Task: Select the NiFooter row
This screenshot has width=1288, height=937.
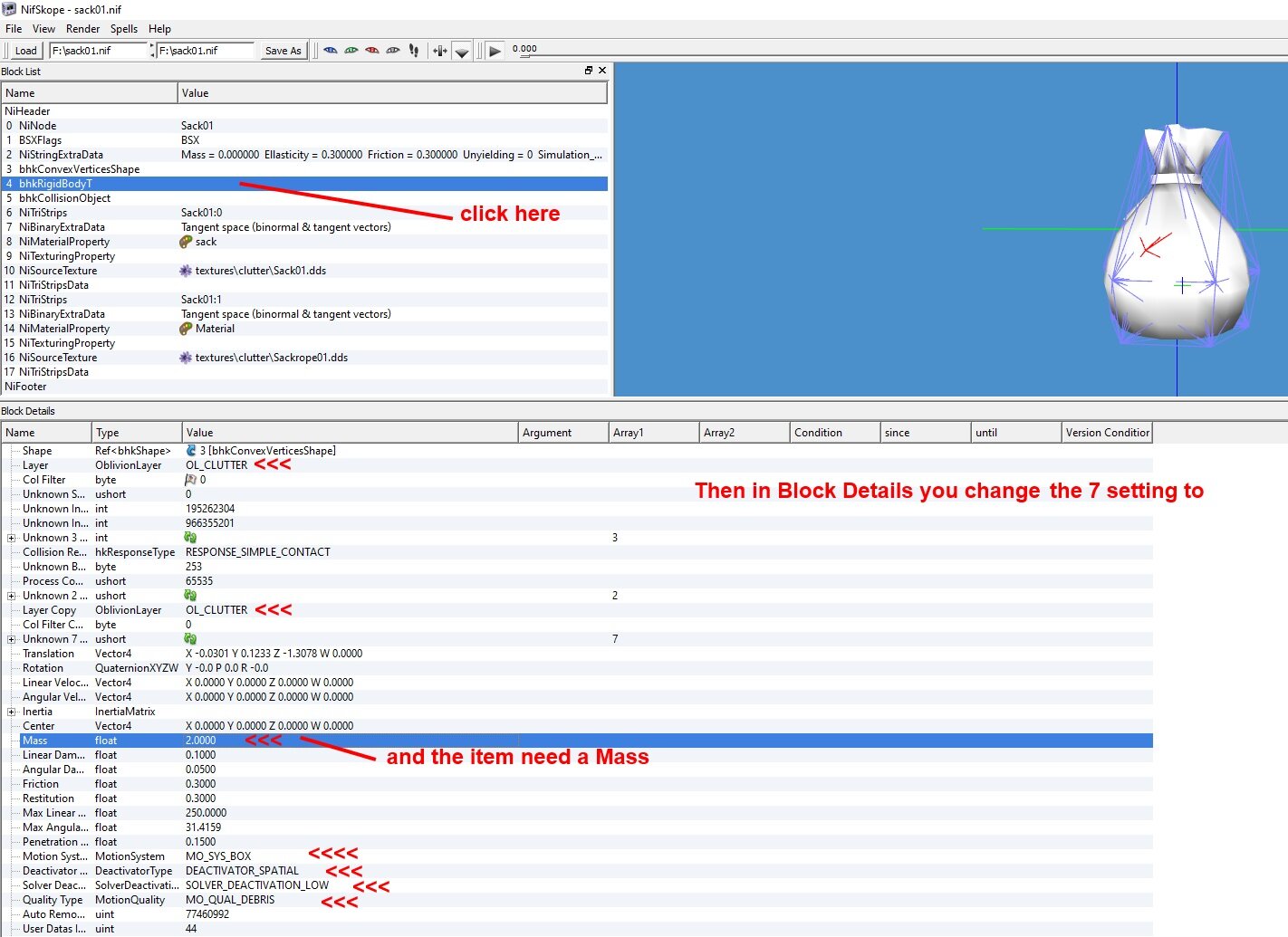Action: pyautogui.click(x=304, y=387)
